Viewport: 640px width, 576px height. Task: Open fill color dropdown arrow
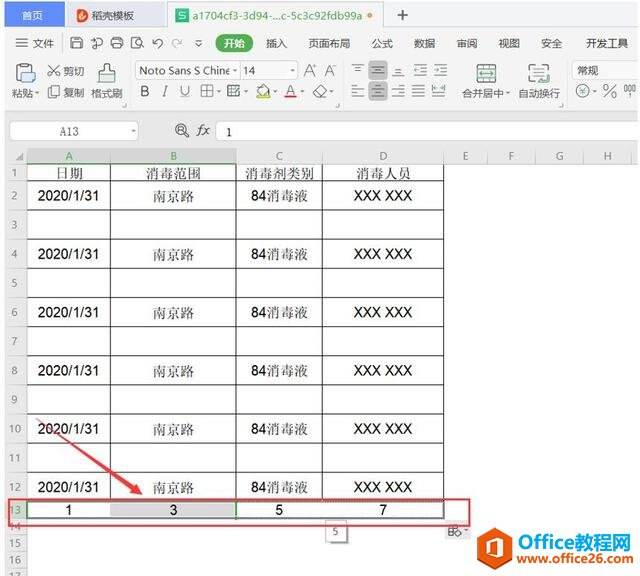275,91
